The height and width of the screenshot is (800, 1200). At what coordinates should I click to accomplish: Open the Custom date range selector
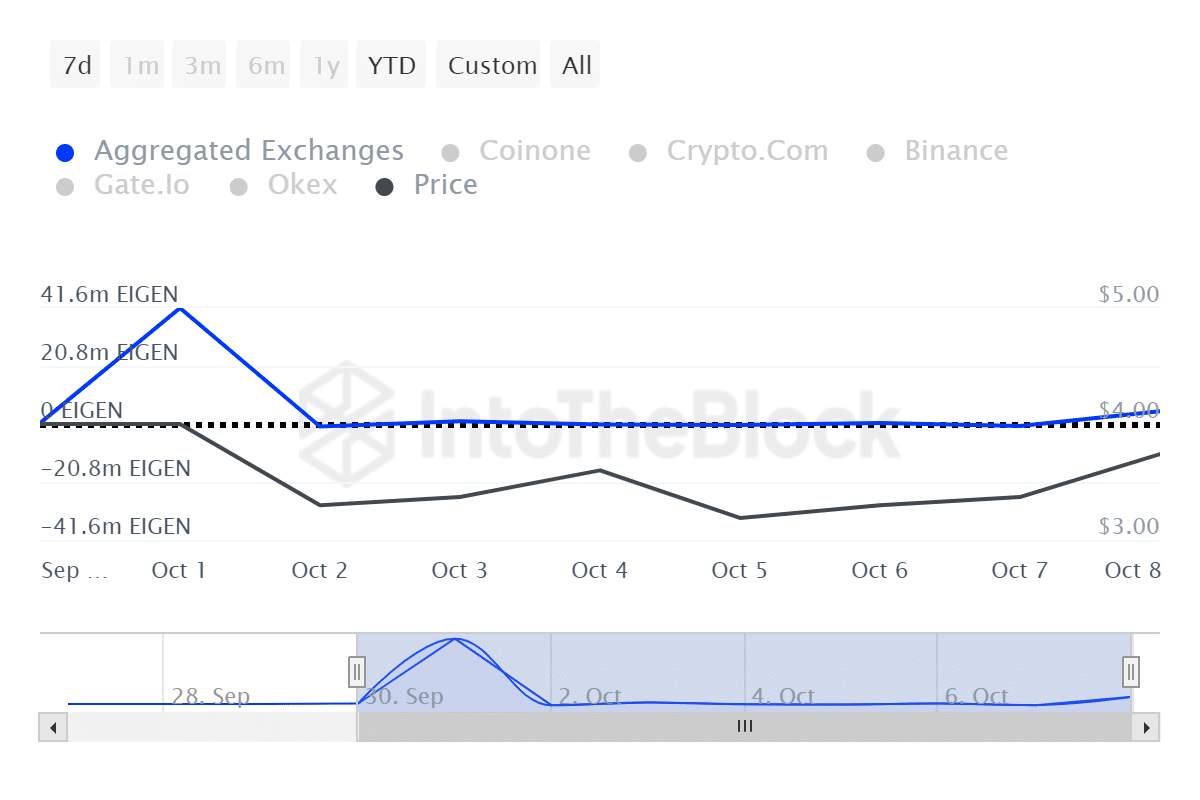(489, 64)
